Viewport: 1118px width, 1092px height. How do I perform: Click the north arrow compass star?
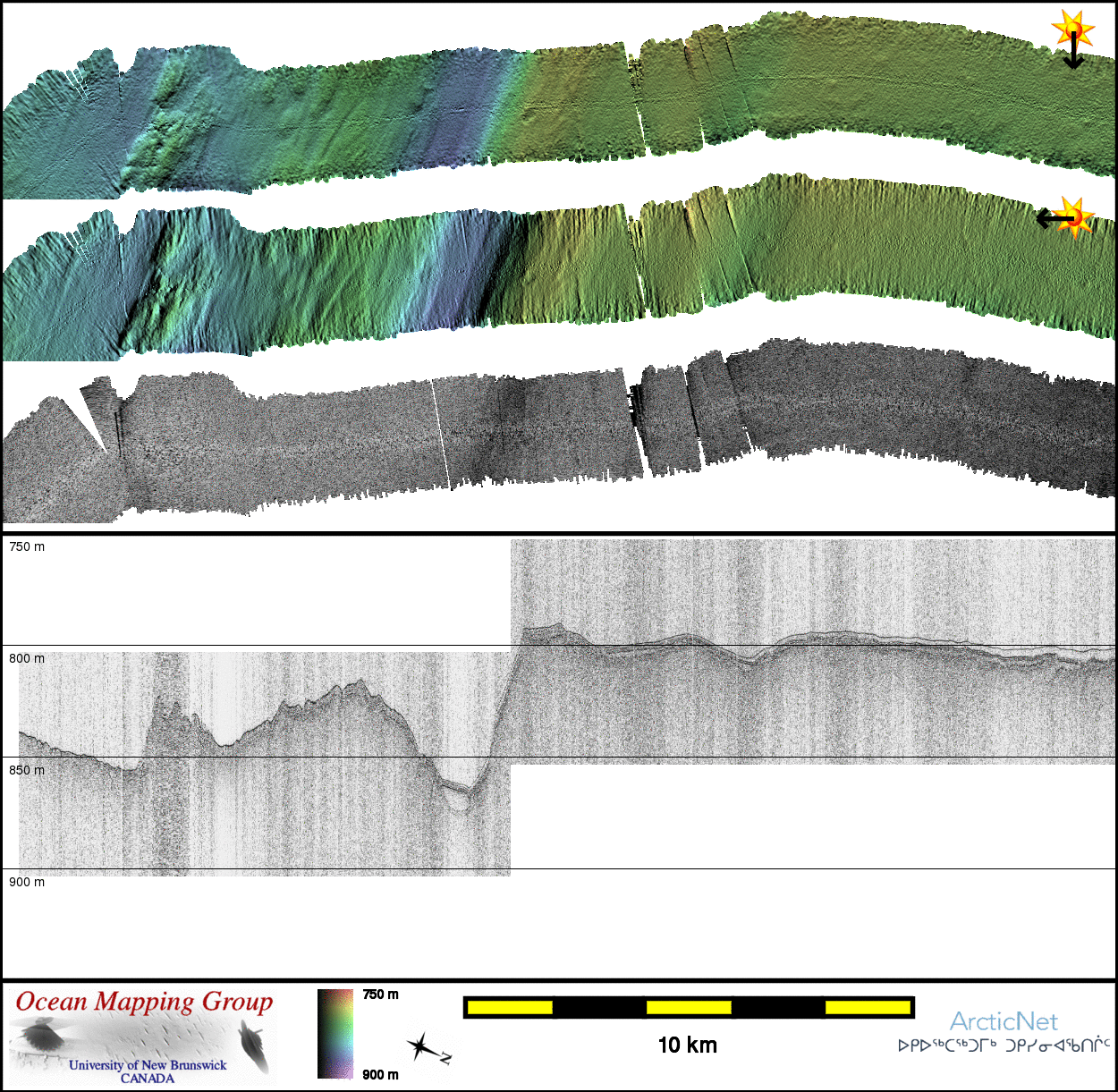click(420, 1045)
